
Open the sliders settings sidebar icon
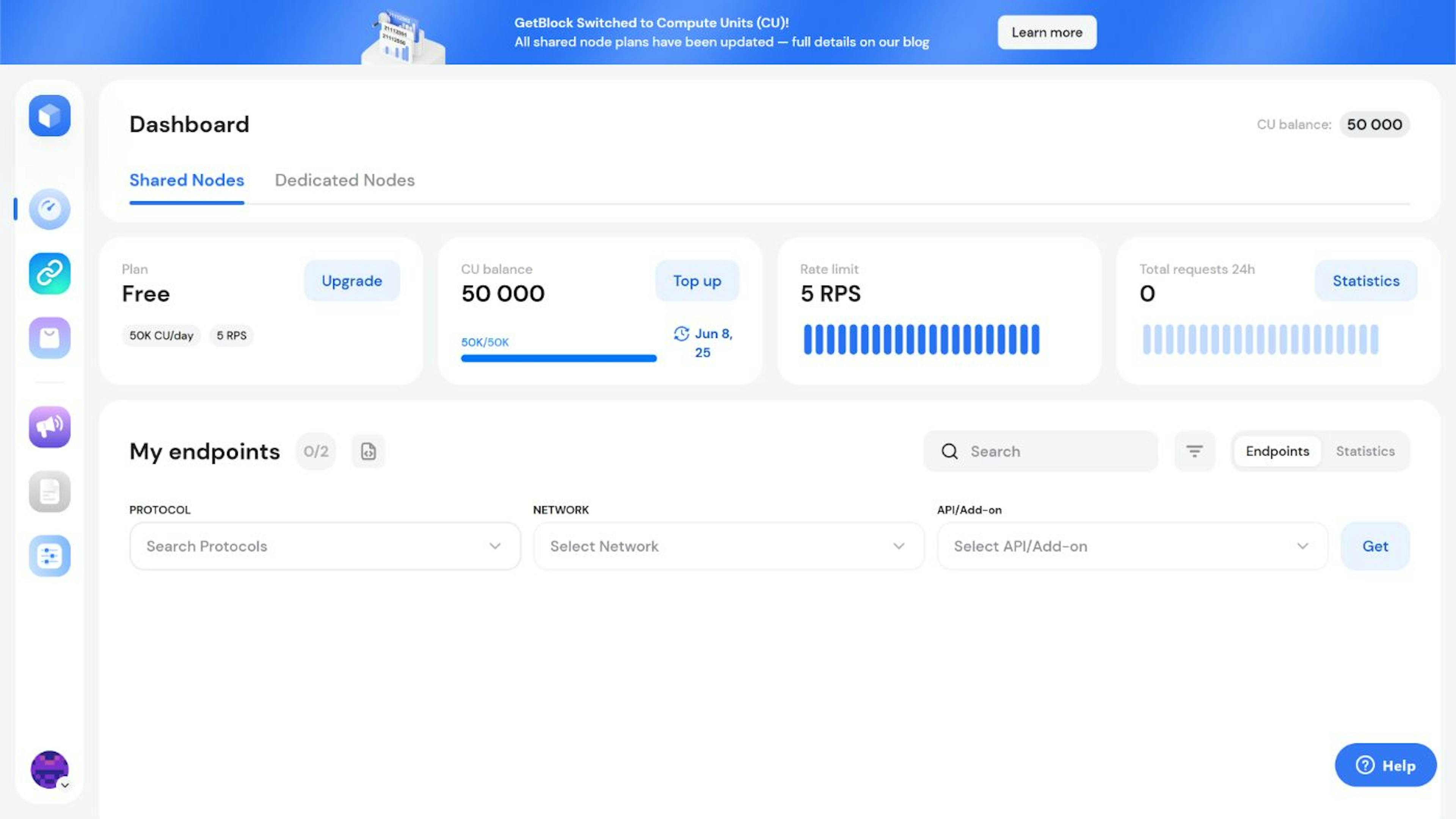[x=50, y=555]
